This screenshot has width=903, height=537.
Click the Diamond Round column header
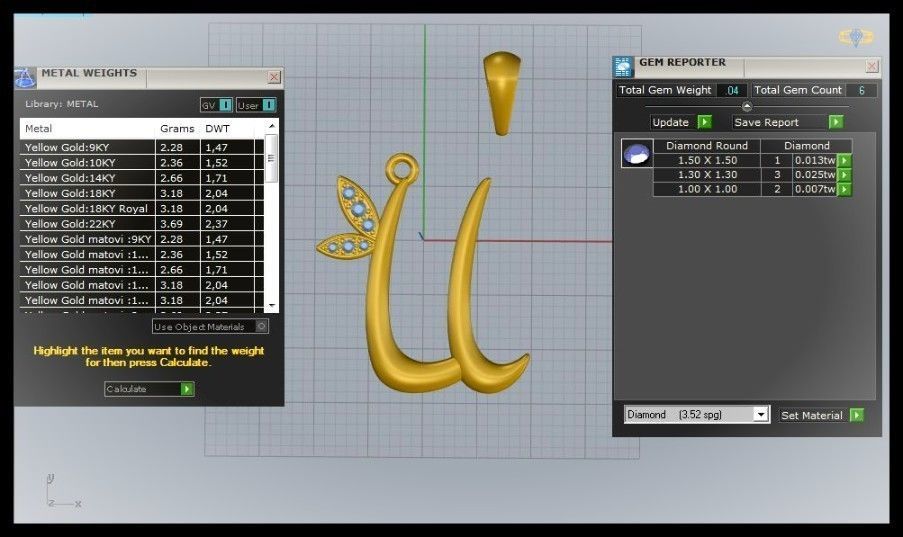707,146
